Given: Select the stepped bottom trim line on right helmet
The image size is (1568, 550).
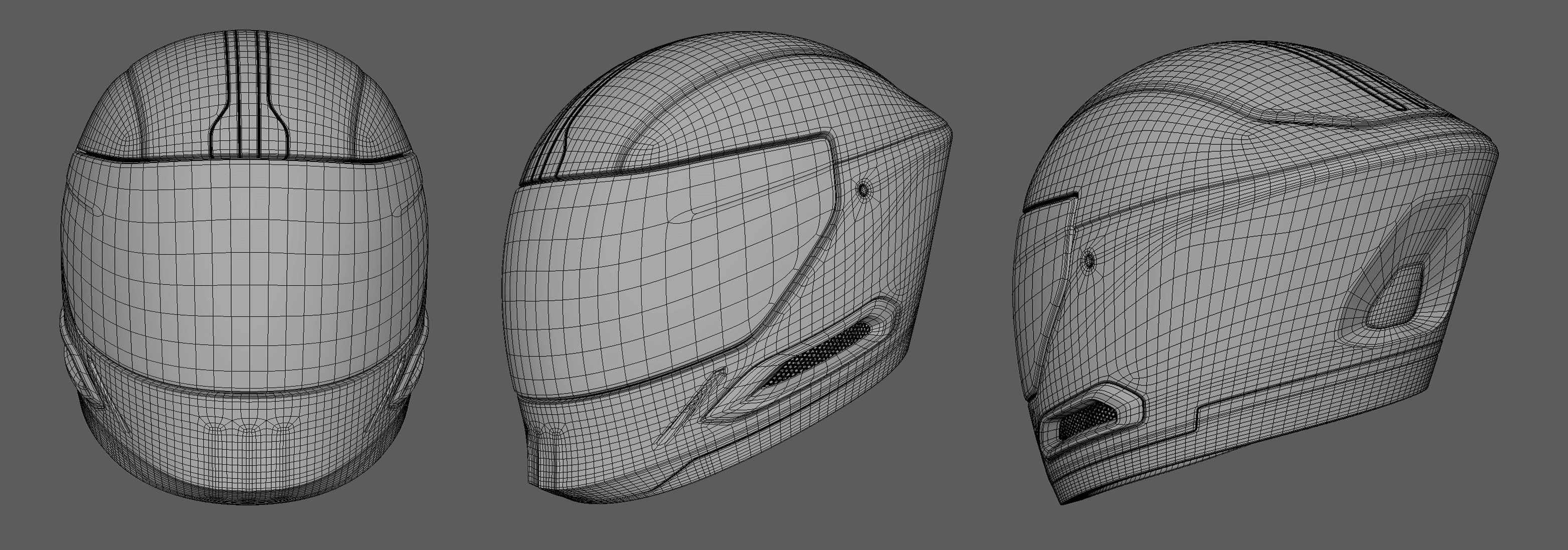Looking at the screenshot, I should click(x=1196, y=420).
